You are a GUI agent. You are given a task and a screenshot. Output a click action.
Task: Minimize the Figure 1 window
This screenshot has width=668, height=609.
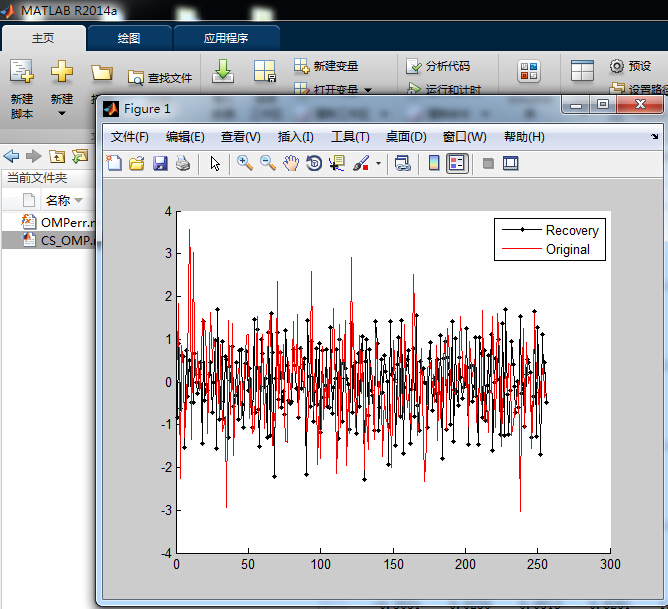576,104
